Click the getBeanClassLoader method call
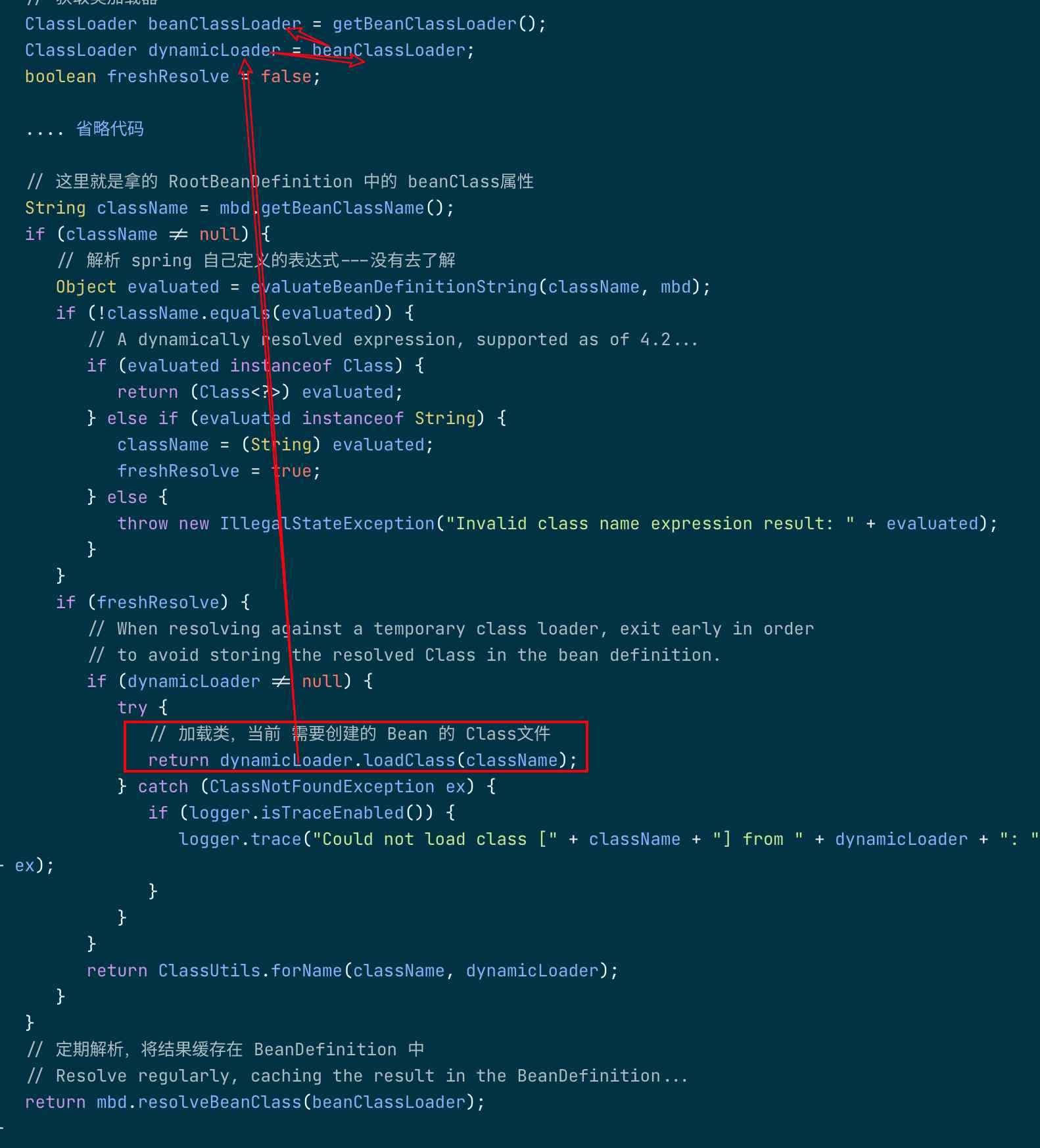Viewport: 1040px width, 1148px height. (x=439, y=24)
